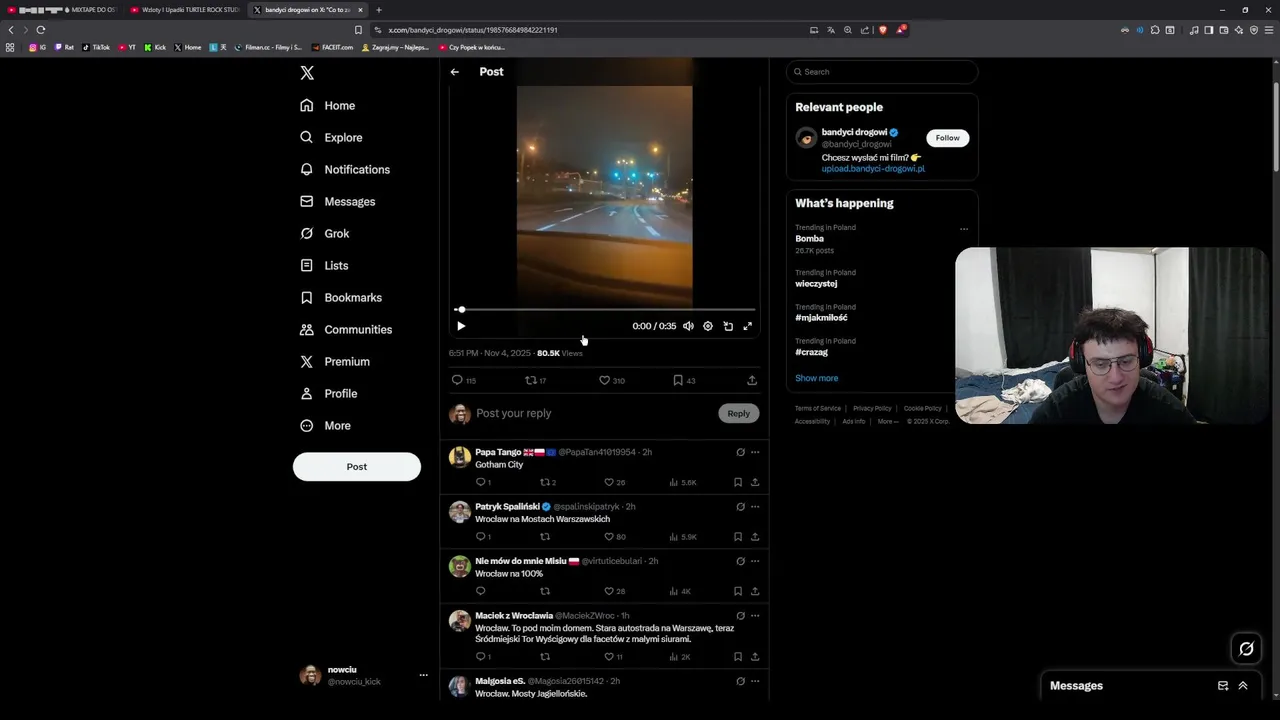Open more options on Patryk Spaliński's reply

(x=755, y=507)
